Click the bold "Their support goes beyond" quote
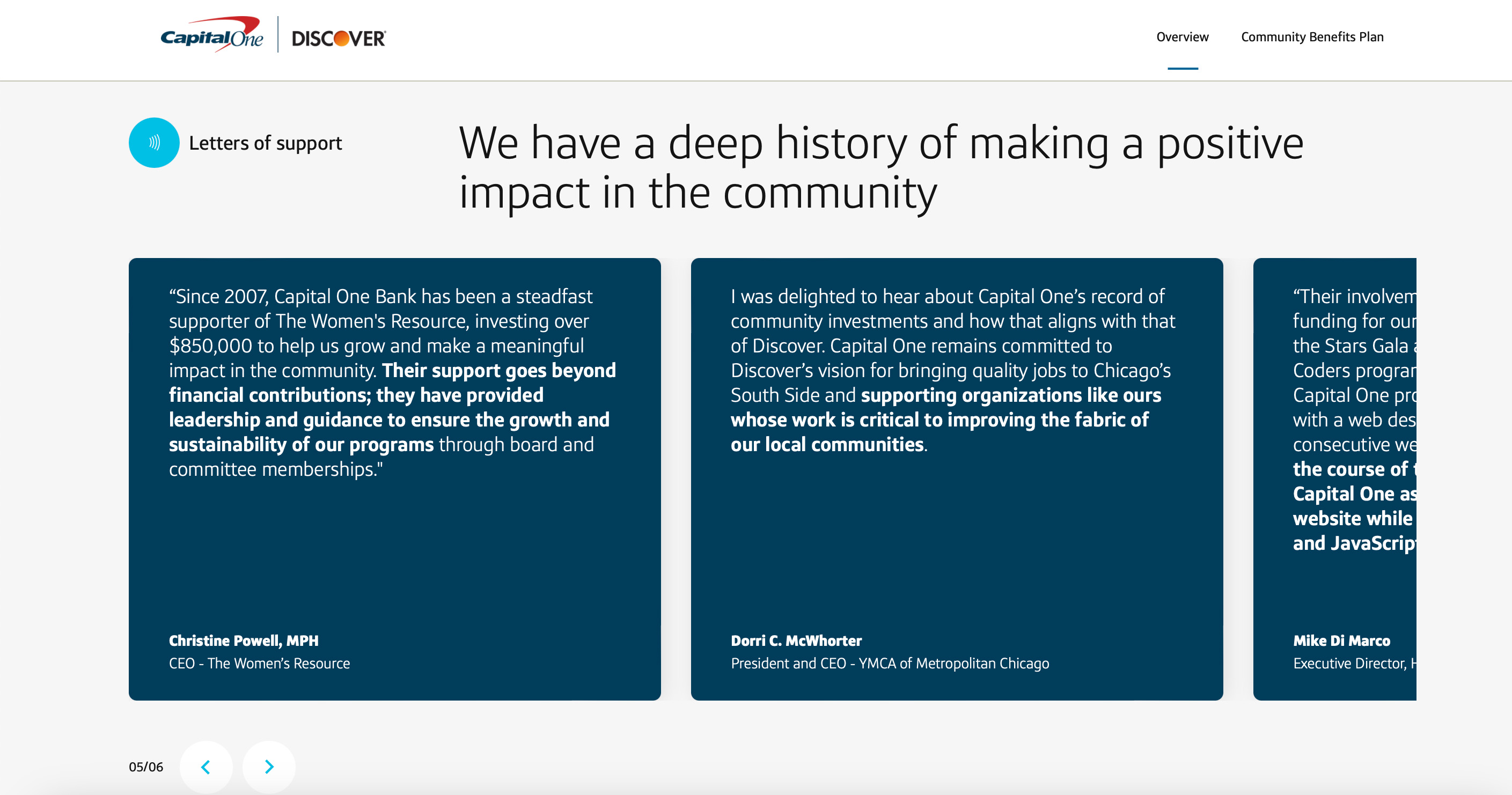Image resolution: width=1512 pixels, height=795 pixels. pos(499,371)
